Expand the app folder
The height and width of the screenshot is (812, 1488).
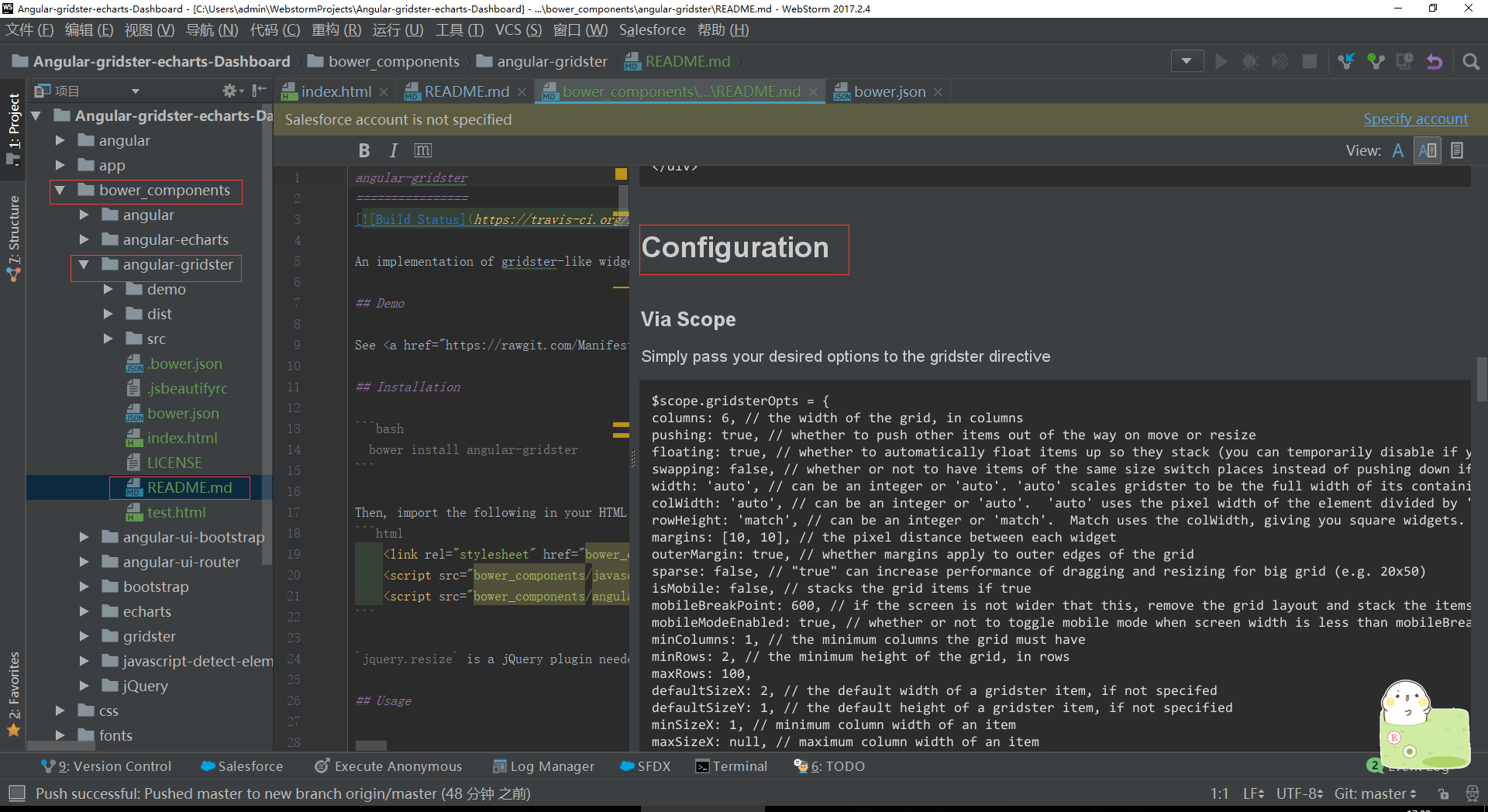click(60, 166)
